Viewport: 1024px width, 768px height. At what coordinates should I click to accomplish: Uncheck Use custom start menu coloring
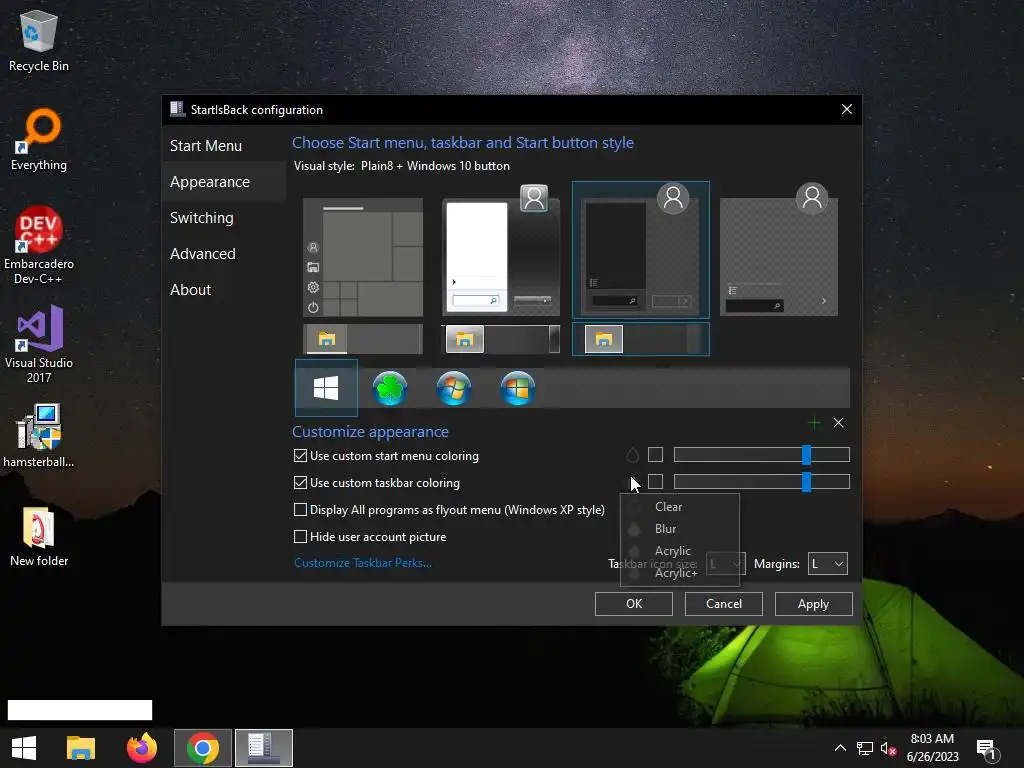tap(300, 456)
